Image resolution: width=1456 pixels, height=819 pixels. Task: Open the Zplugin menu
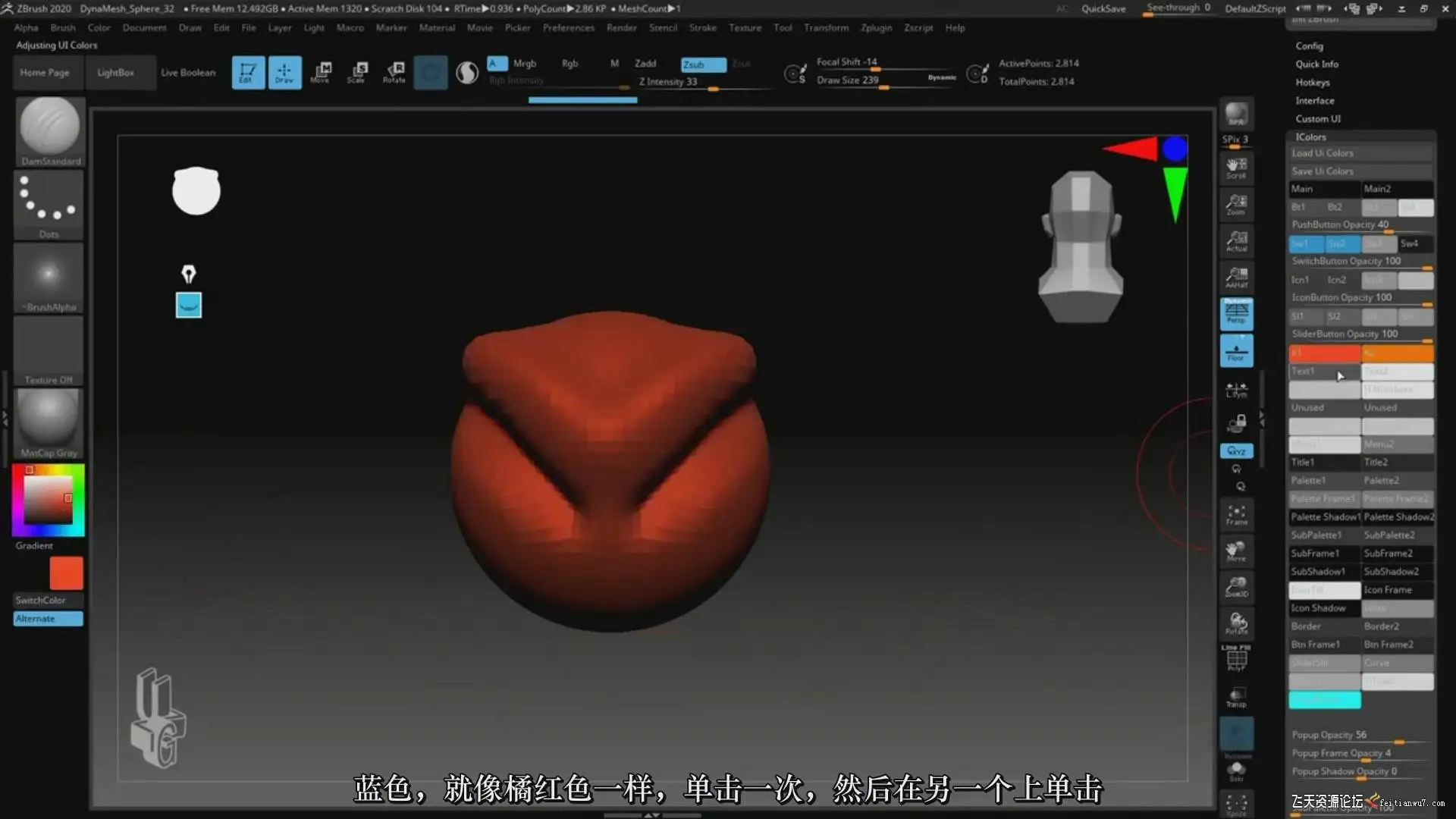(x=876, y=28)
